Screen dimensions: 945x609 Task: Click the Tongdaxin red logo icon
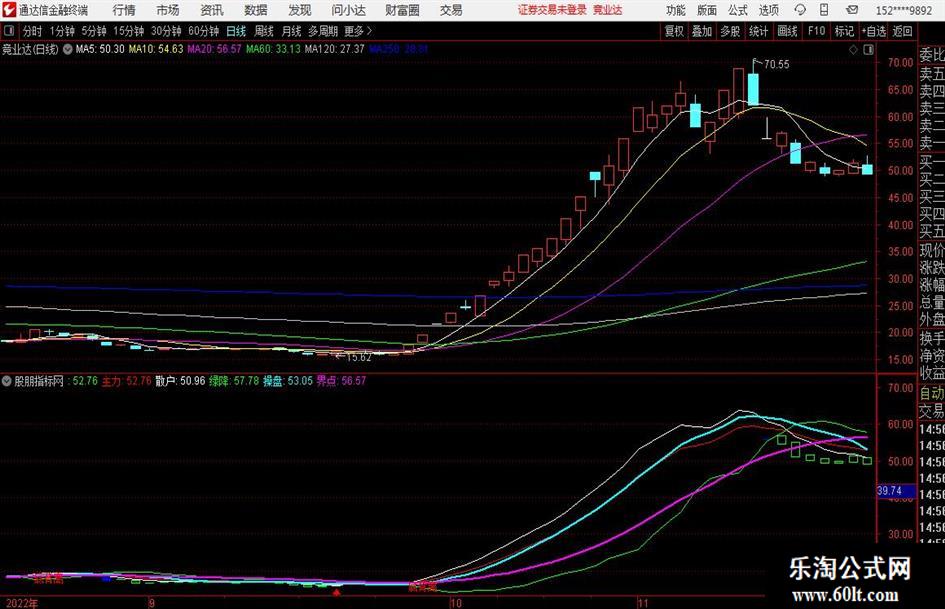[9, 10]
